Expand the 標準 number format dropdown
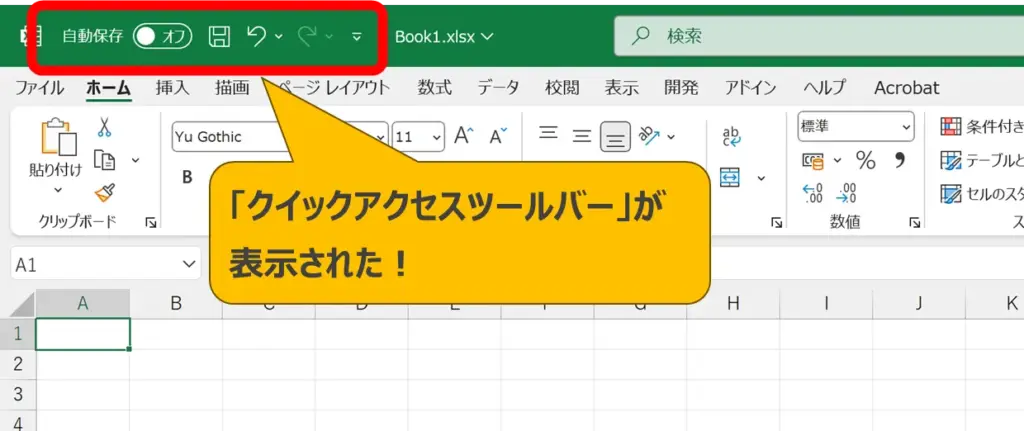Viewport: 1024px width, 431px height. pos(905,127)
